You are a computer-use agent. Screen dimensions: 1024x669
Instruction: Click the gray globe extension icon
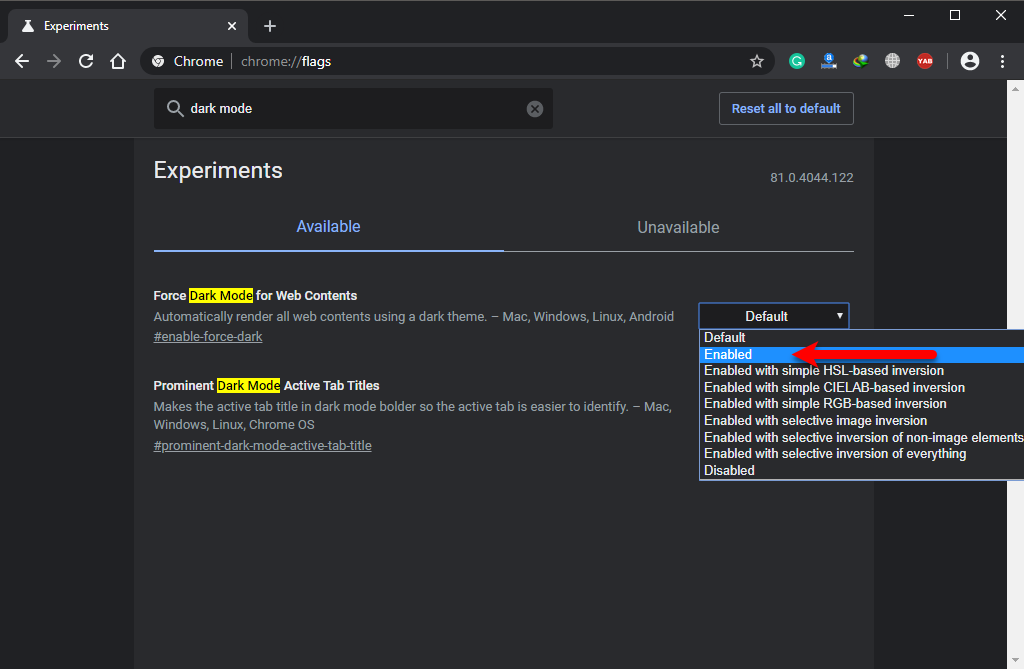(892, 61)
